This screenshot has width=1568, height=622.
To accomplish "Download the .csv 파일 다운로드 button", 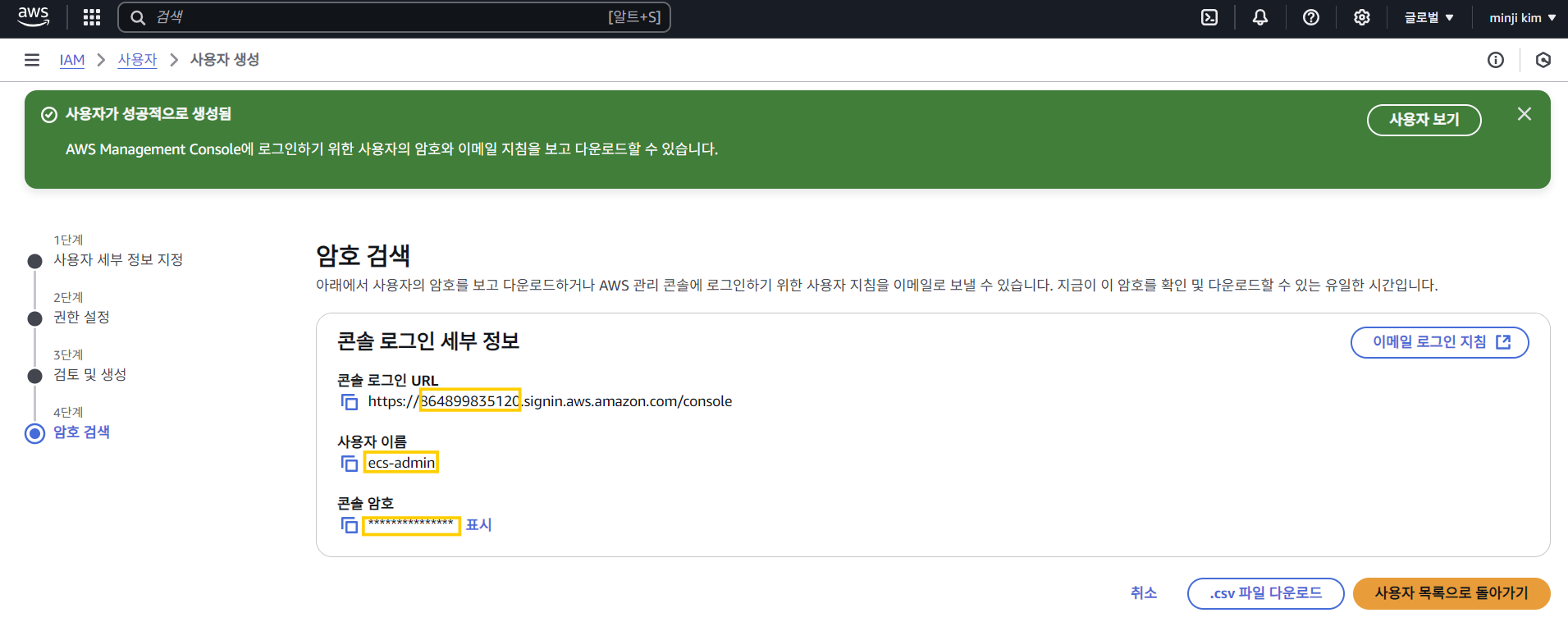I will 1265,593.
